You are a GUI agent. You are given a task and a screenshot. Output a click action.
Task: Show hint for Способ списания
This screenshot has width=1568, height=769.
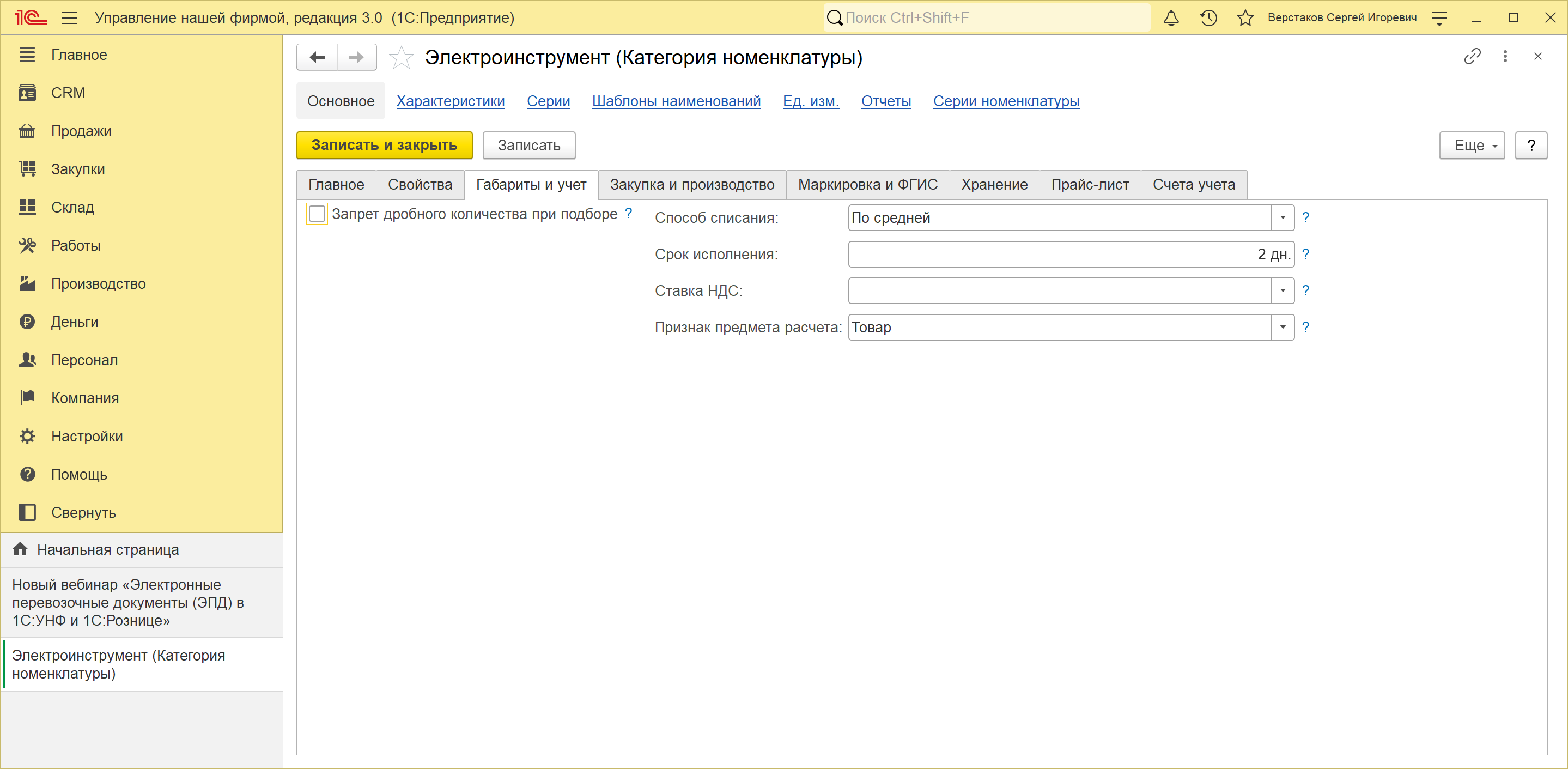(1305, 217)
